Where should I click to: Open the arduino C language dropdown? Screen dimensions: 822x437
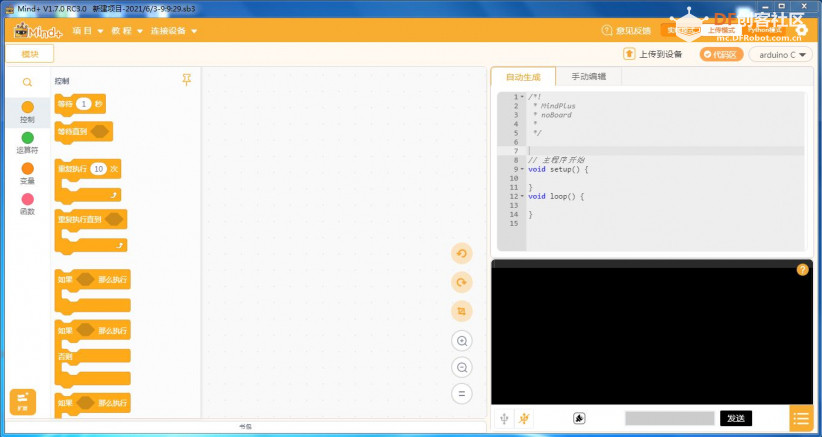click(x=781, y=54)
